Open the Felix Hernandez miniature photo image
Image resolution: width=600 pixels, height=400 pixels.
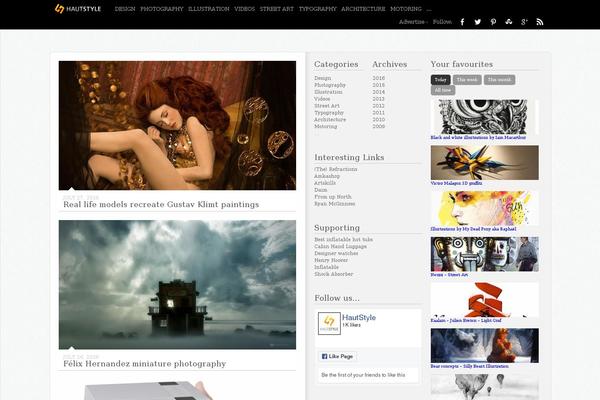(177, 284)
